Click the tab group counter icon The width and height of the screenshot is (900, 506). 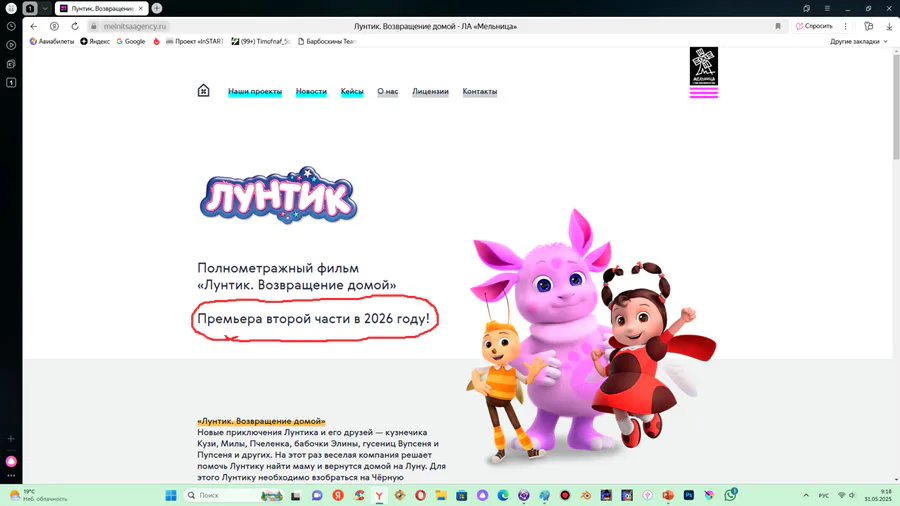30,9
